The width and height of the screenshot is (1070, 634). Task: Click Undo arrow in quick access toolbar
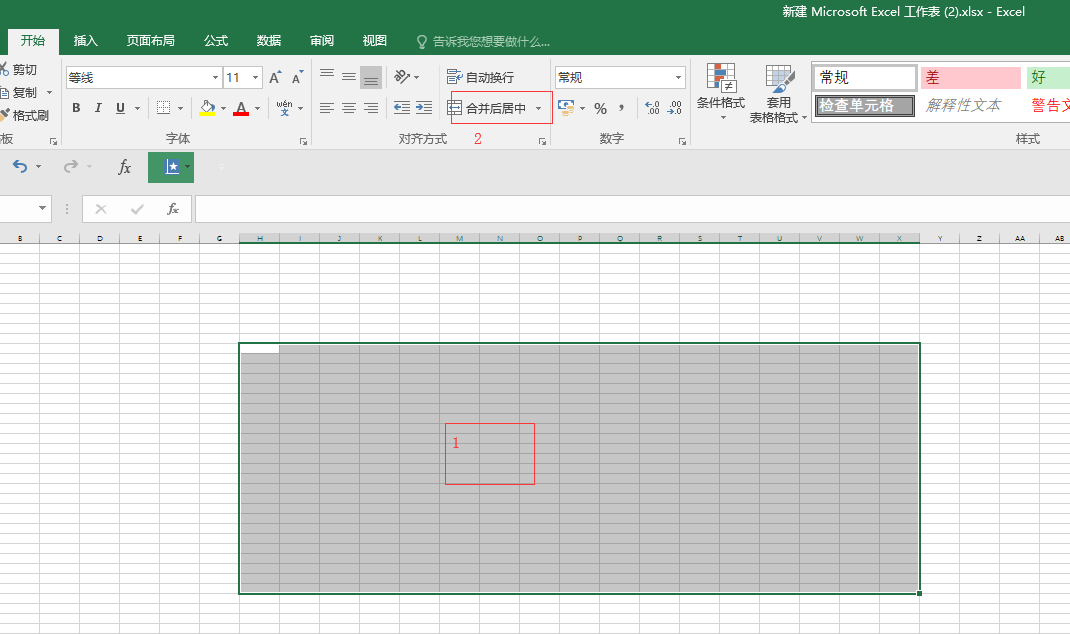tap(20, 167)
